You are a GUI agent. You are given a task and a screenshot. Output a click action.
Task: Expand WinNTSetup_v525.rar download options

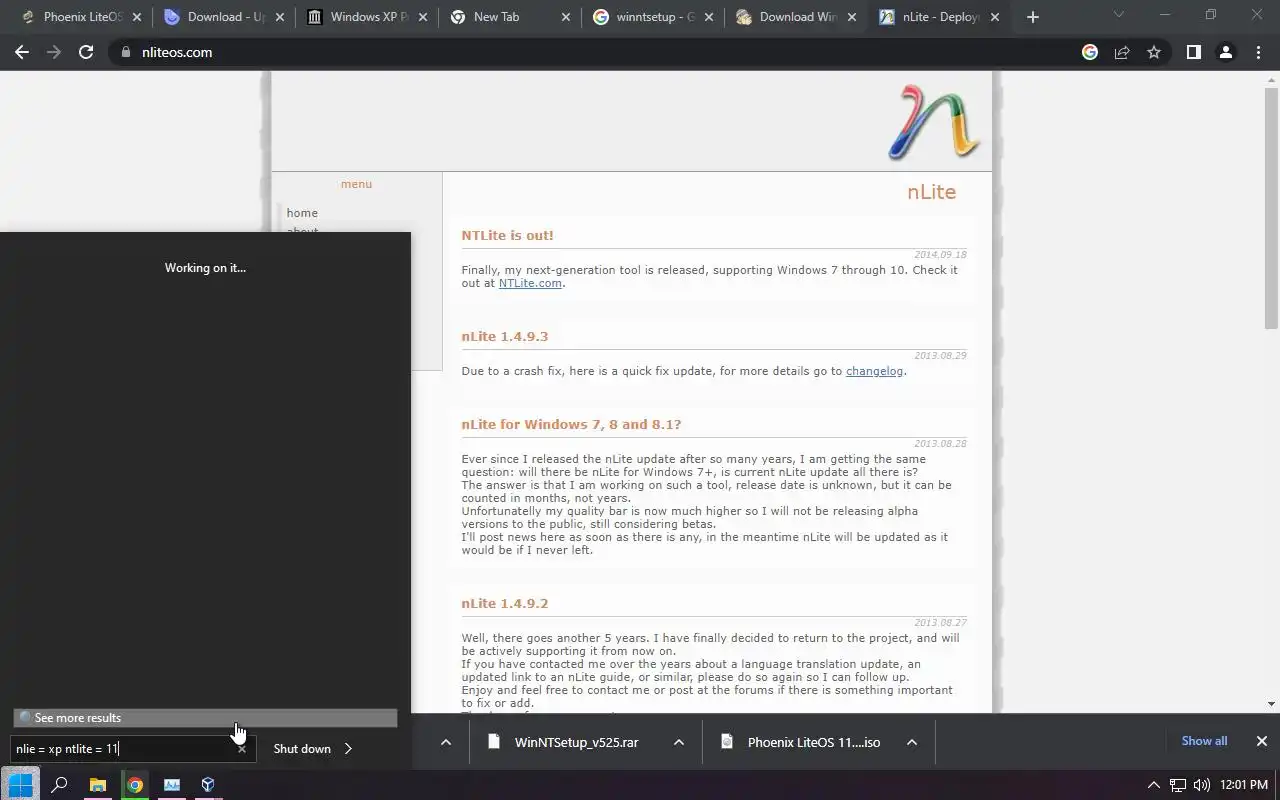pos(679,742)
